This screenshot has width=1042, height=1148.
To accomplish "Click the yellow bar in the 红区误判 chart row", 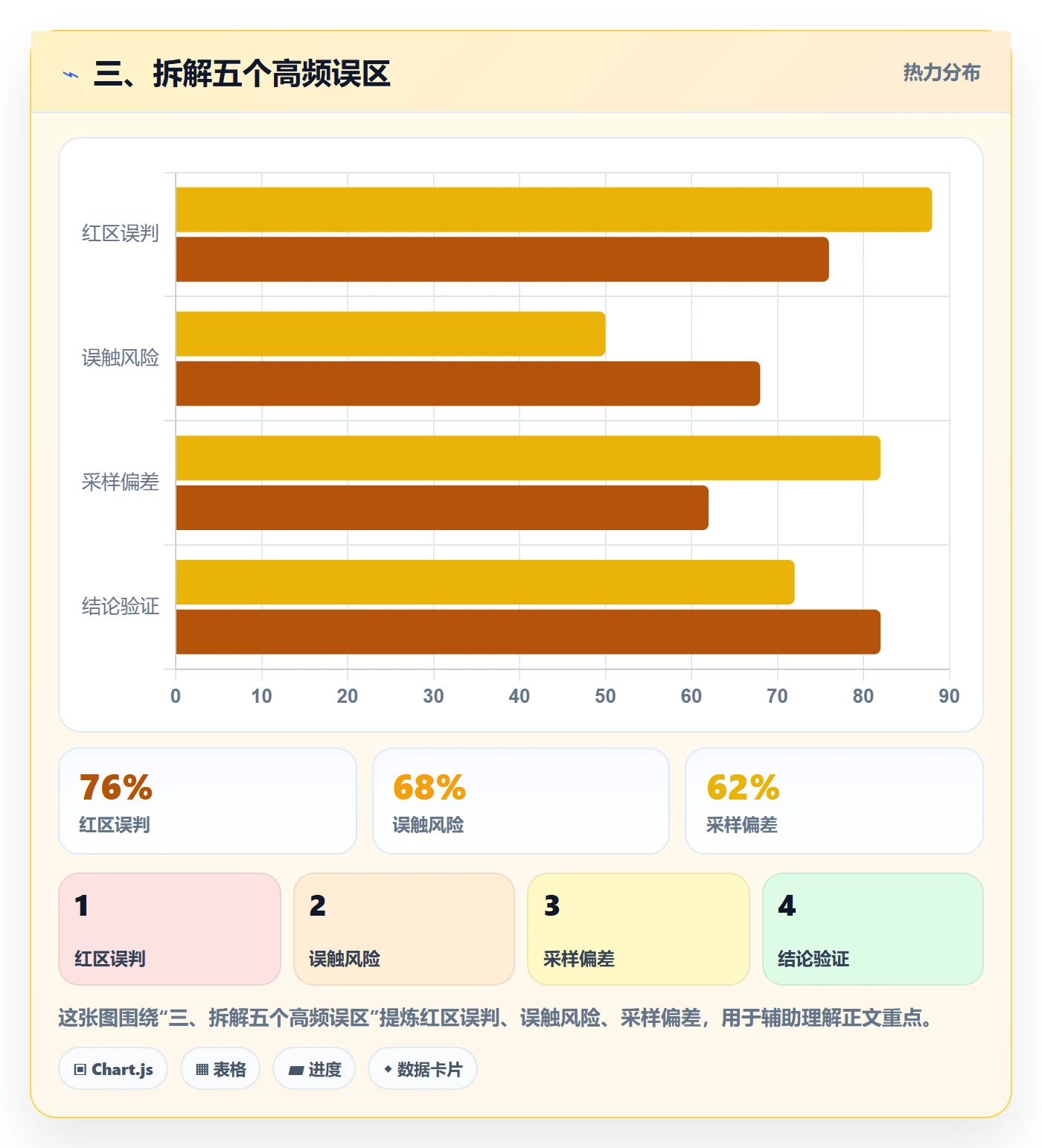I will click(x=554, y=209).
